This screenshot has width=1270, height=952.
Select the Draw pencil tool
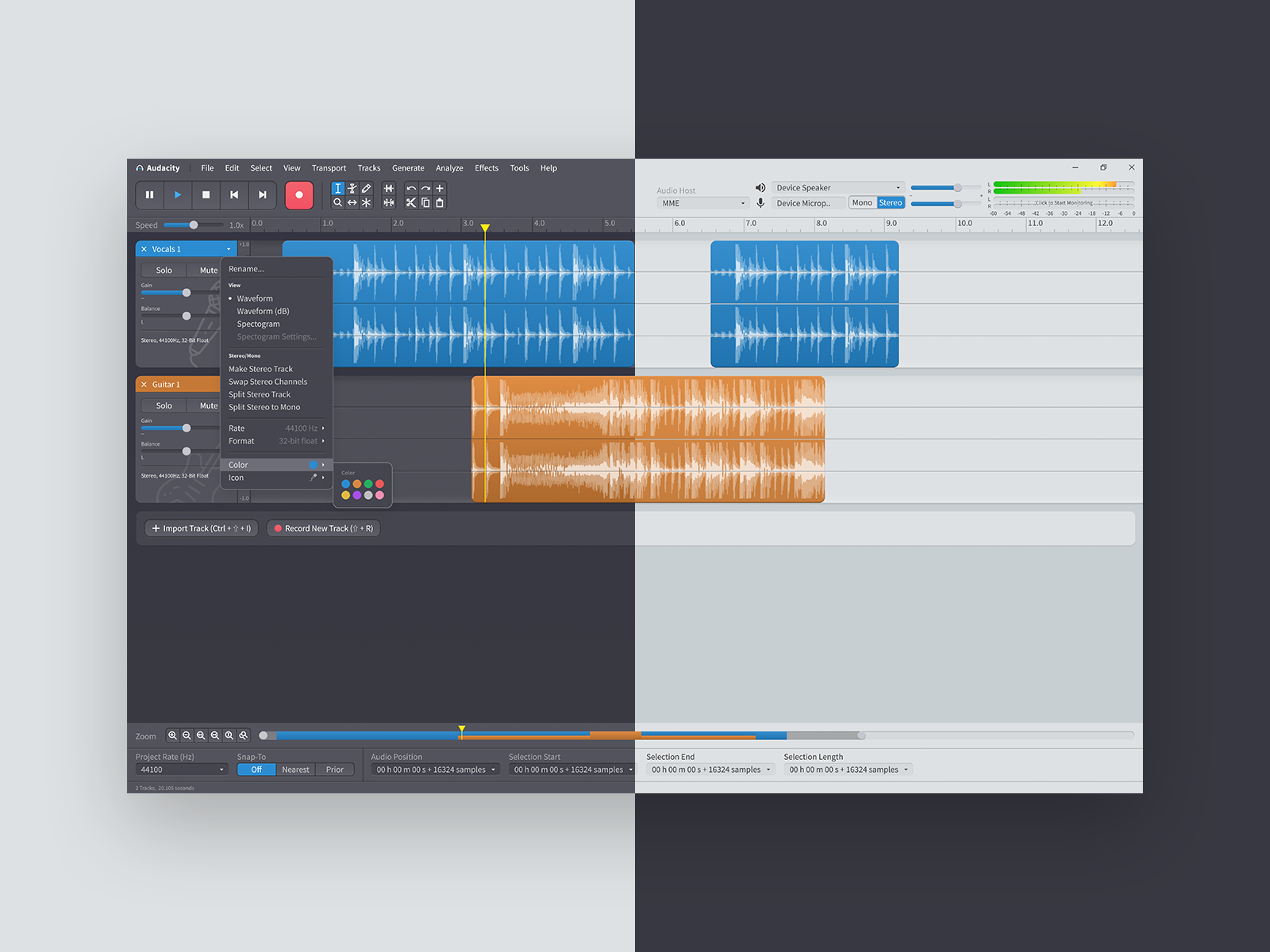pos(366,189)
